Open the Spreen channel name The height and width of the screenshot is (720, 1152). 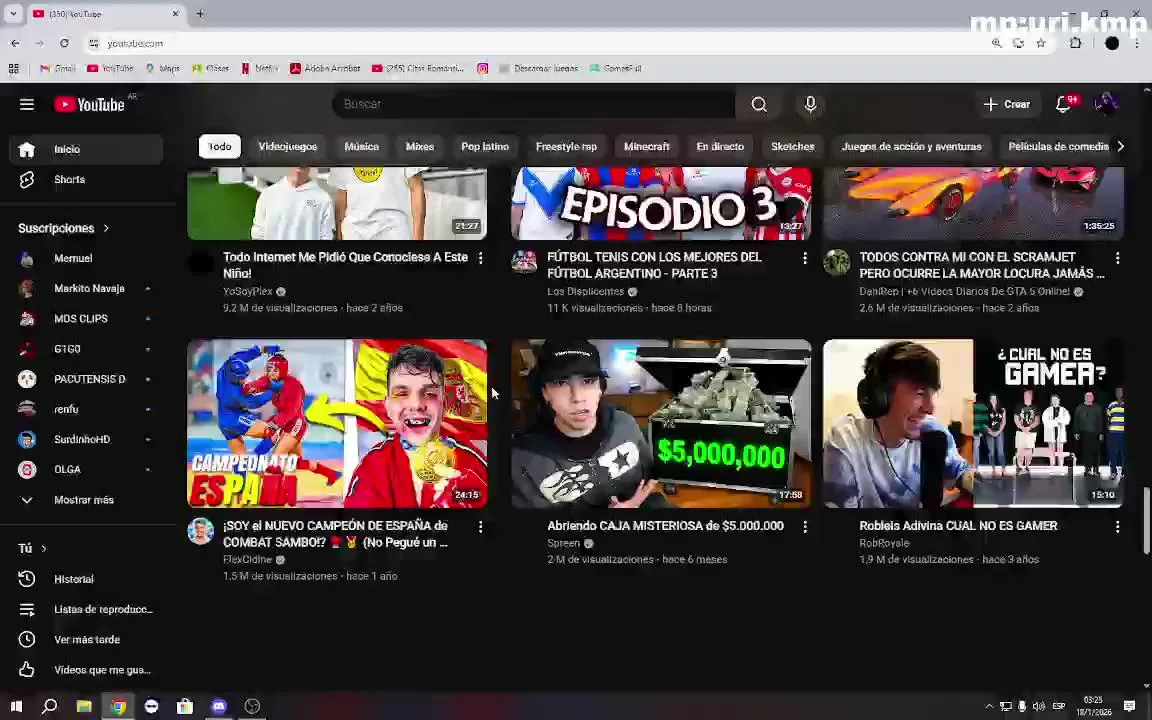pos(564,544)
